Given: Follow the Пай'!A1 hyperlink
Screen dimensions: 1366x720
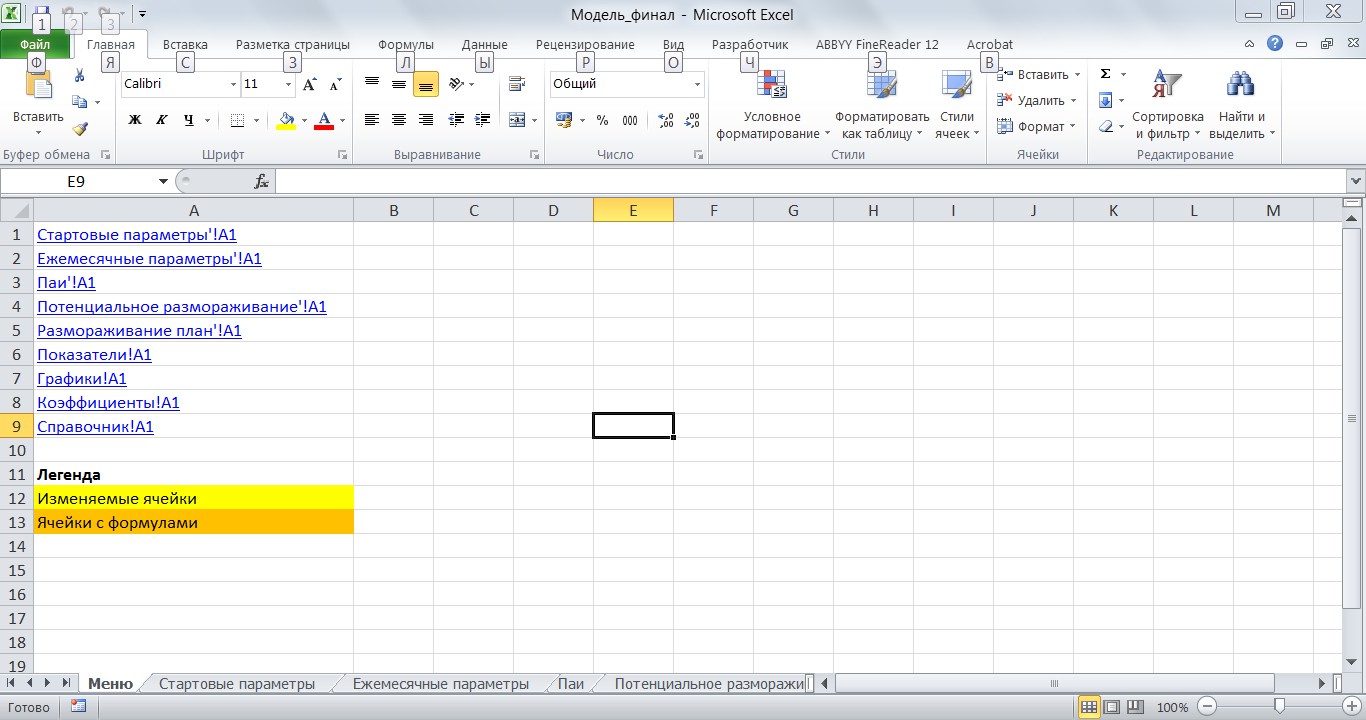Looking at the screenshot, I should [66, 283].
